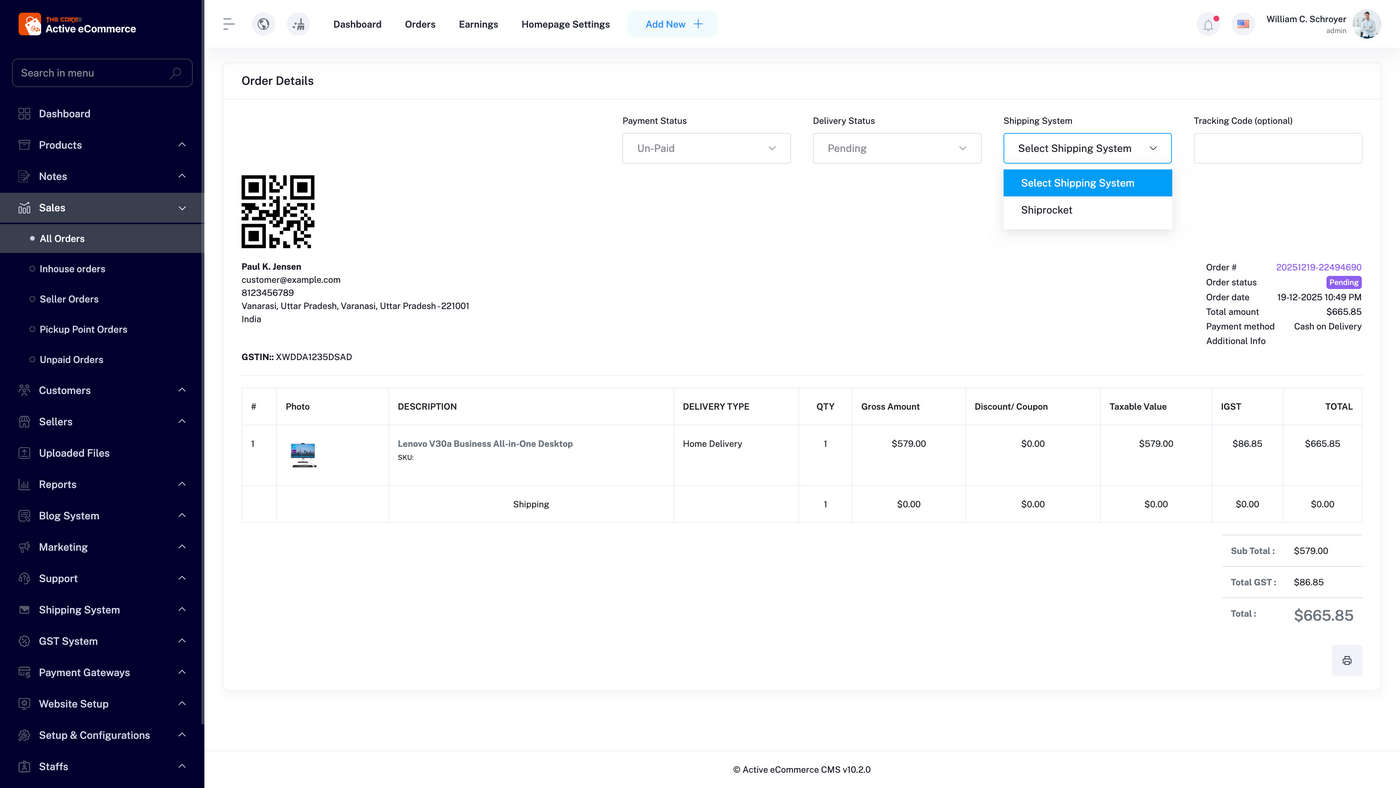Open the Delivery Status dropdown
Screen dimensions: 1400x788
(897, 148)
